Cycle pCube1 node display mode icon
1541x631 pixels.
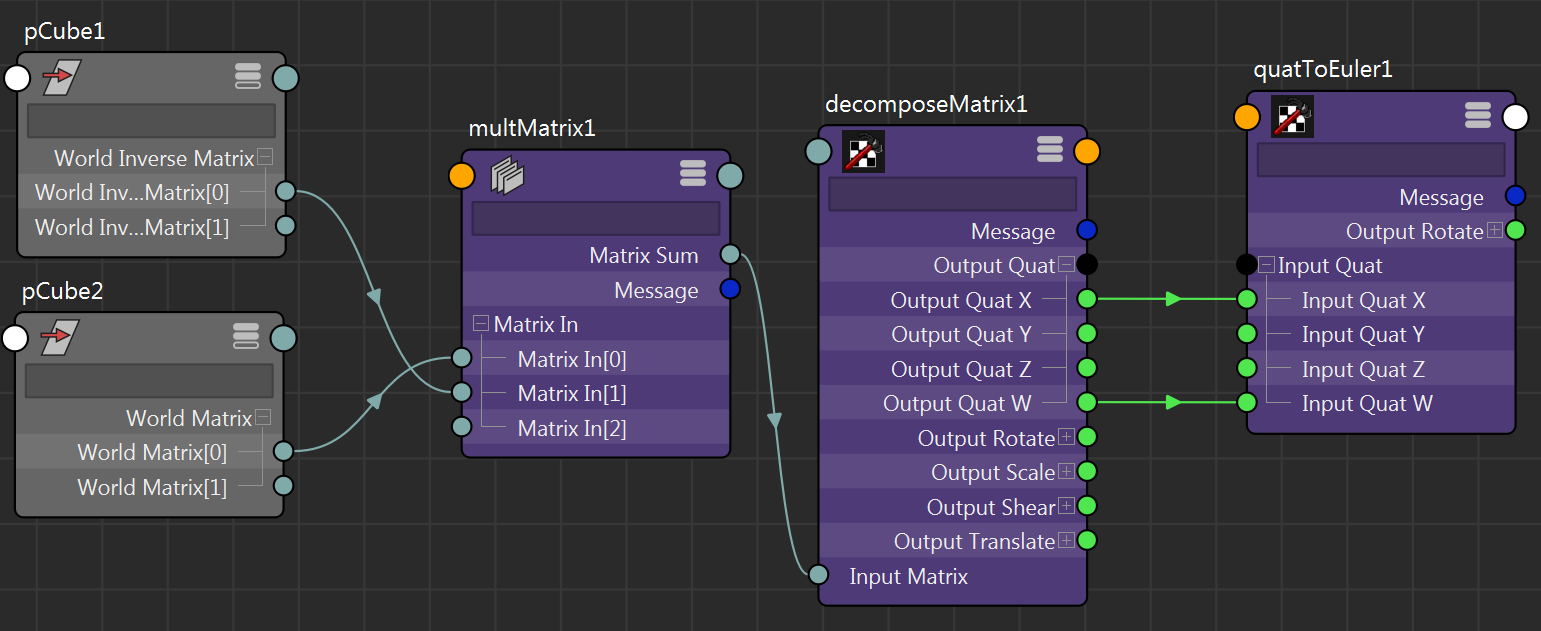(x=248, y=76)
